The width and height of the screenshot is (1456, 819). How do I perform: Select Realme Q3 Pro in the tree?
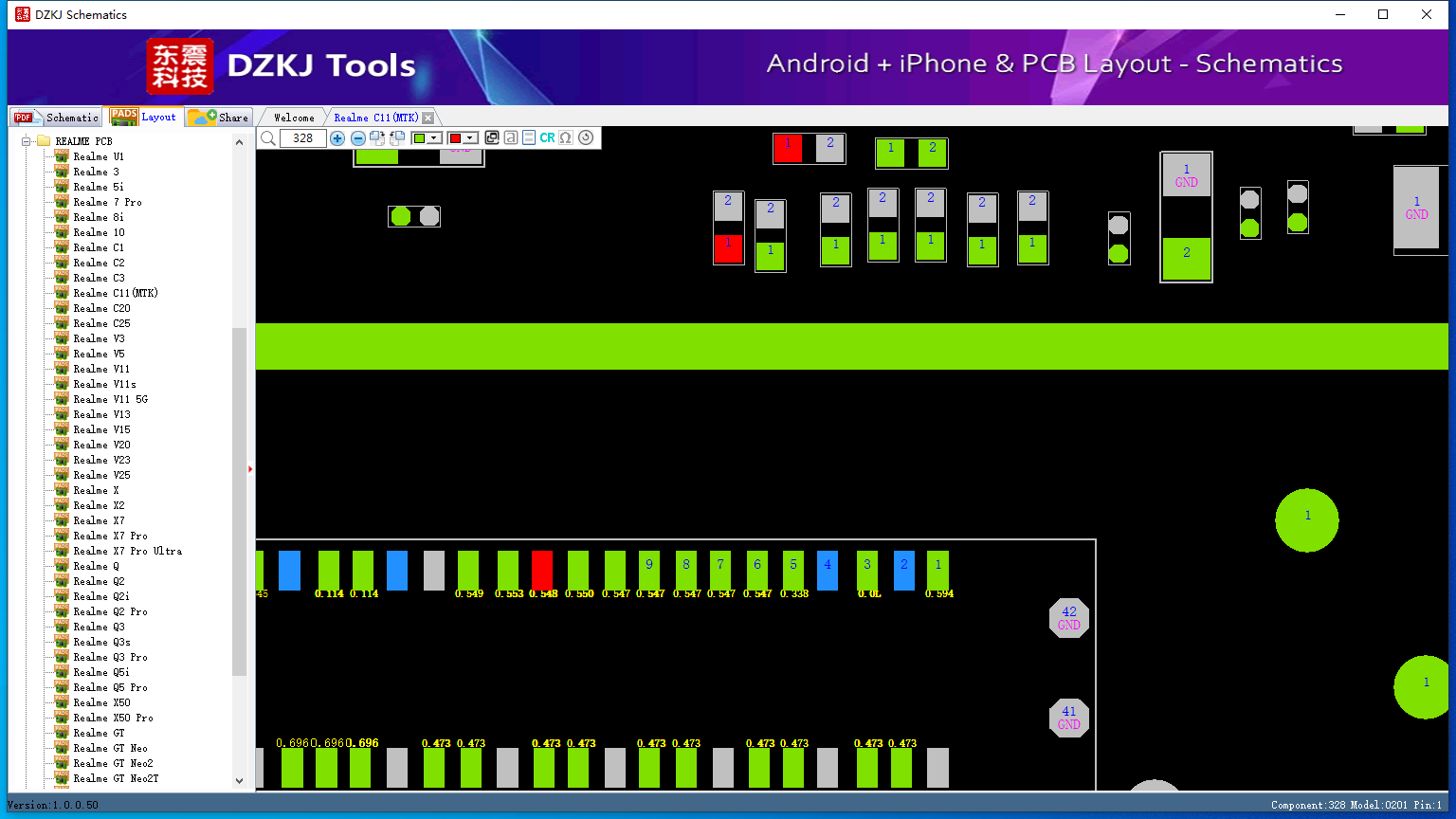coord(110,657)
